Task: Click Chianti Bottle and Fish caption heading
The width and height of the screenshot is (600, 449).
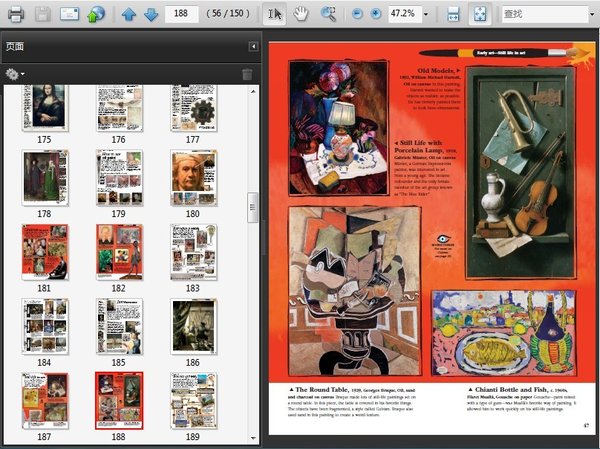Action: pyautogui.click(x=511, y=389)
